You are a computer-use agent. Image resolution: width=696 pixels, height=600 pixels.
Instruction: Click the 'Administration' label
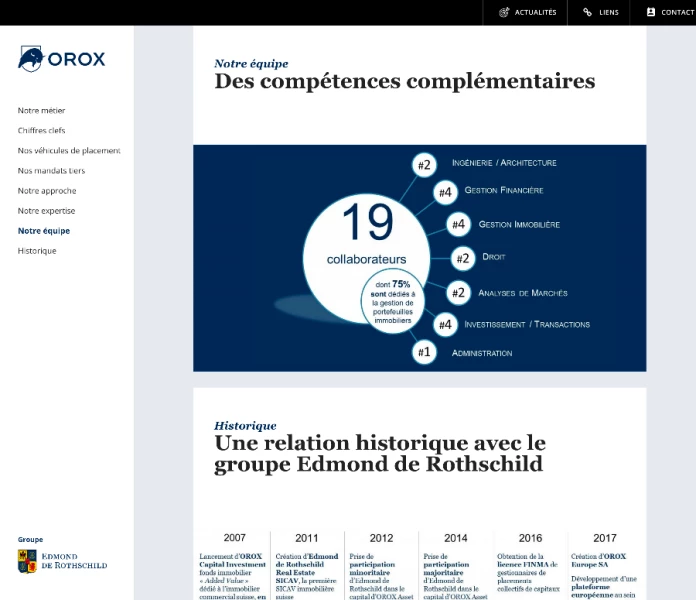pos(482,353)
